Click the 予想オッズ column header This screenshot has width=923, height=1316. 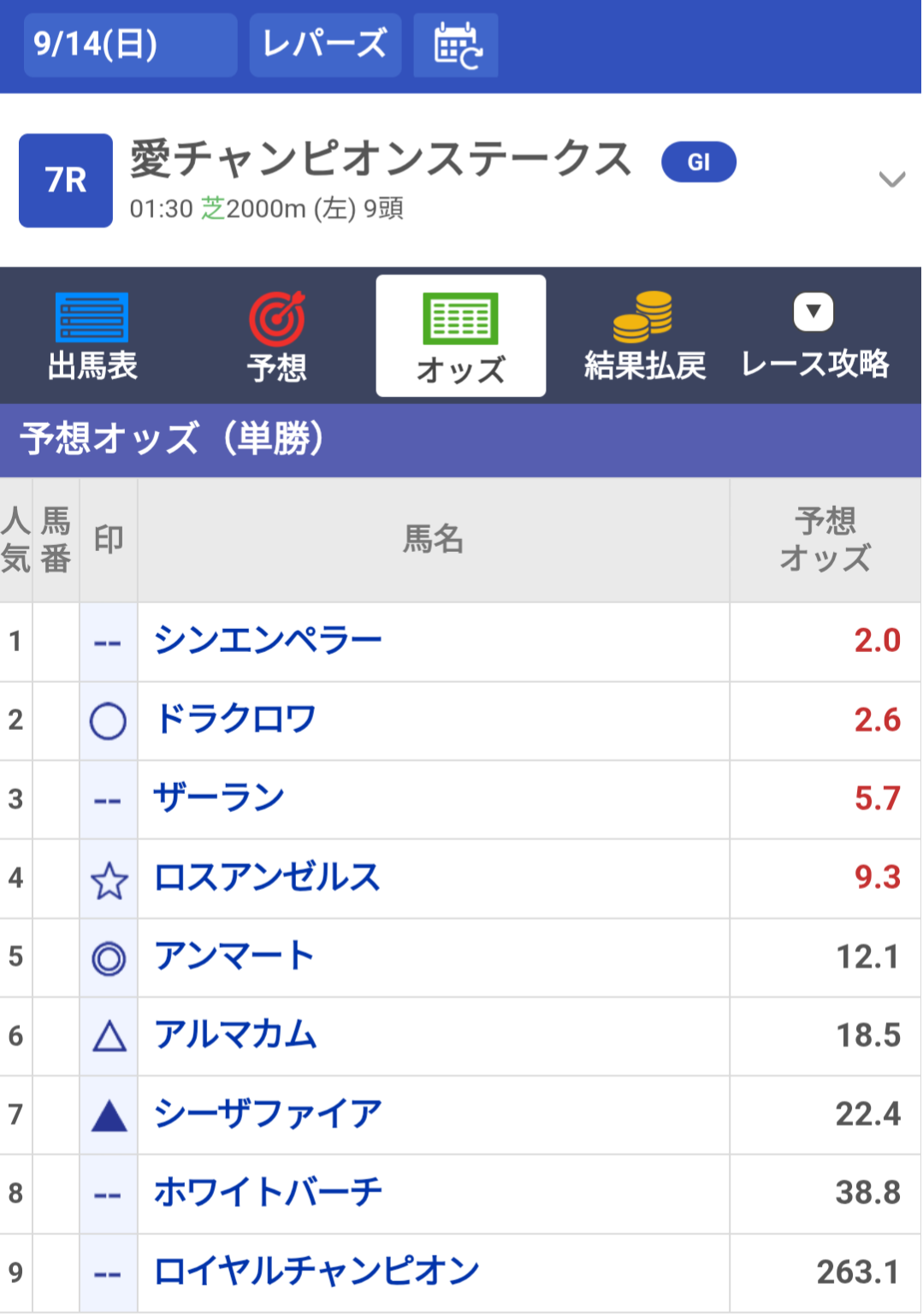coord(825,540)
